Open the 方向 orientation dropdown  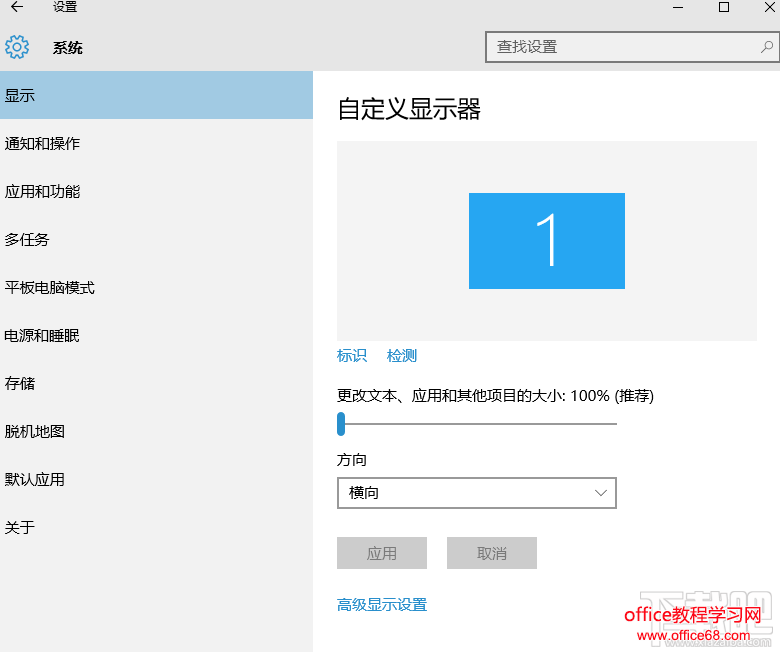click(477, 493)
